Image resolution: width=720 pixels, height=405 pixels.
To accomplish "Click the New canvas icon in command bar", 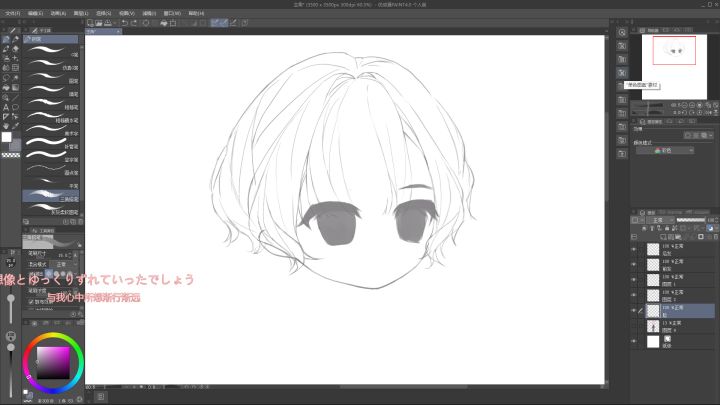I will 90,22.
